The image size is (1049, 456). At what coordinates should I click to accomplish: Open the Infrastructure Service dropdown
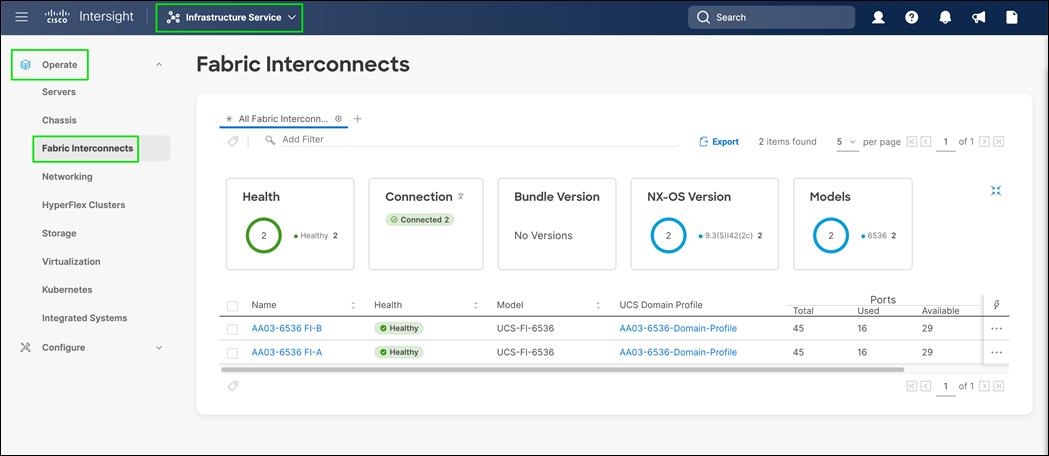229,17
